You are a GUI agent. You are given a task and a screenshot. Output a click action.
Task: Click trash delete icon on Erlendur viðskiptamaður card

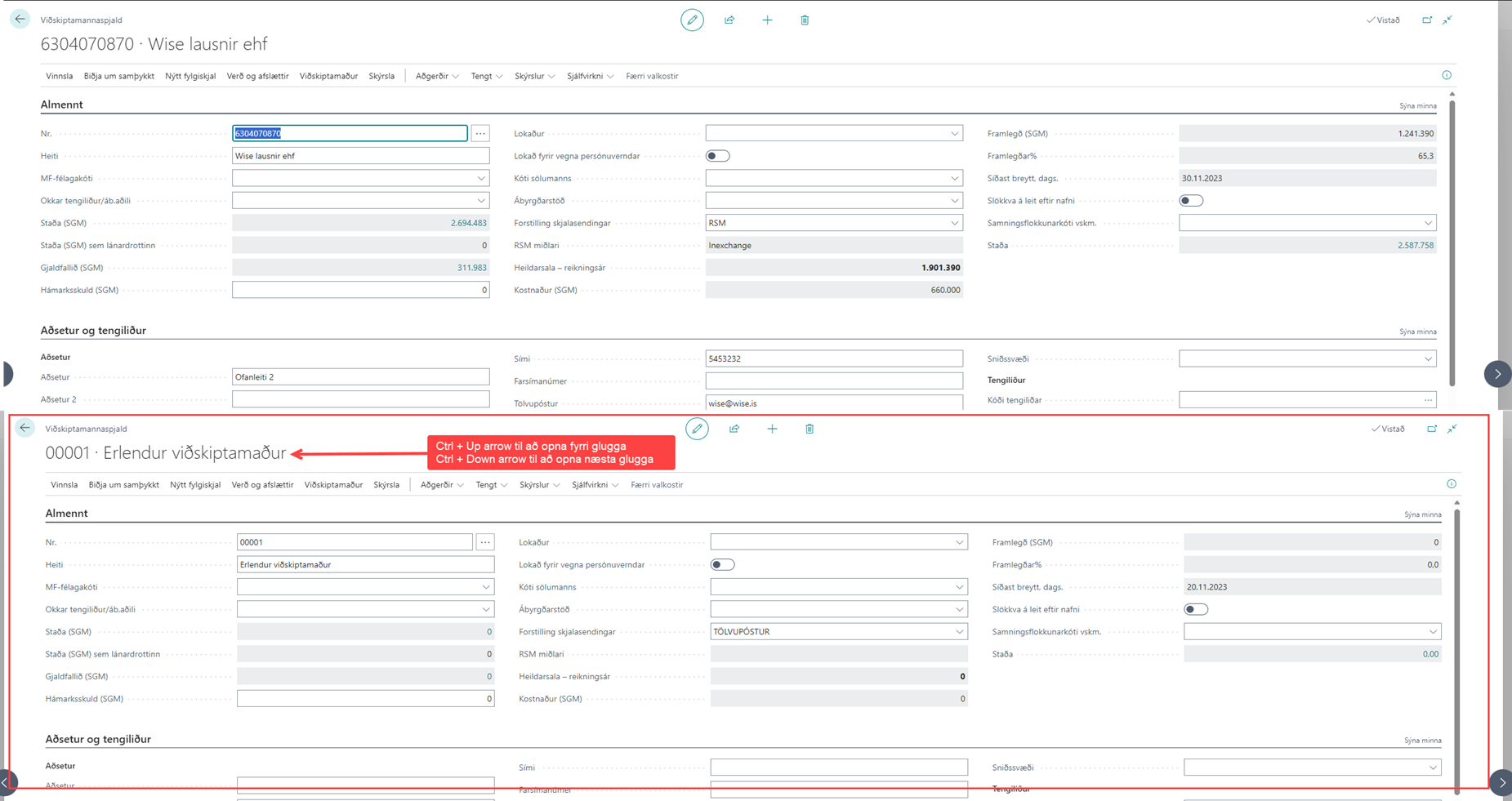click(810, 429)
